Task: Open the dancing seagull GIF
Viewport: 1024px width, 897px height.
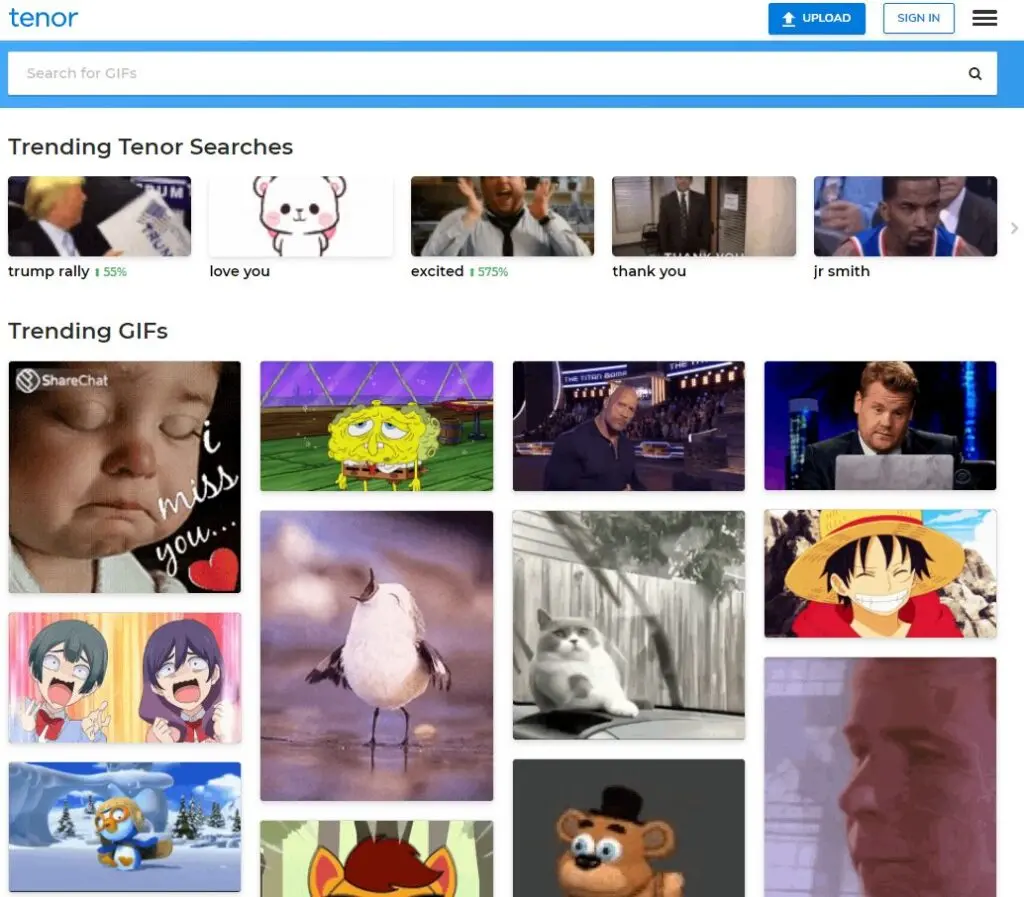Action: tap(376, 655)
